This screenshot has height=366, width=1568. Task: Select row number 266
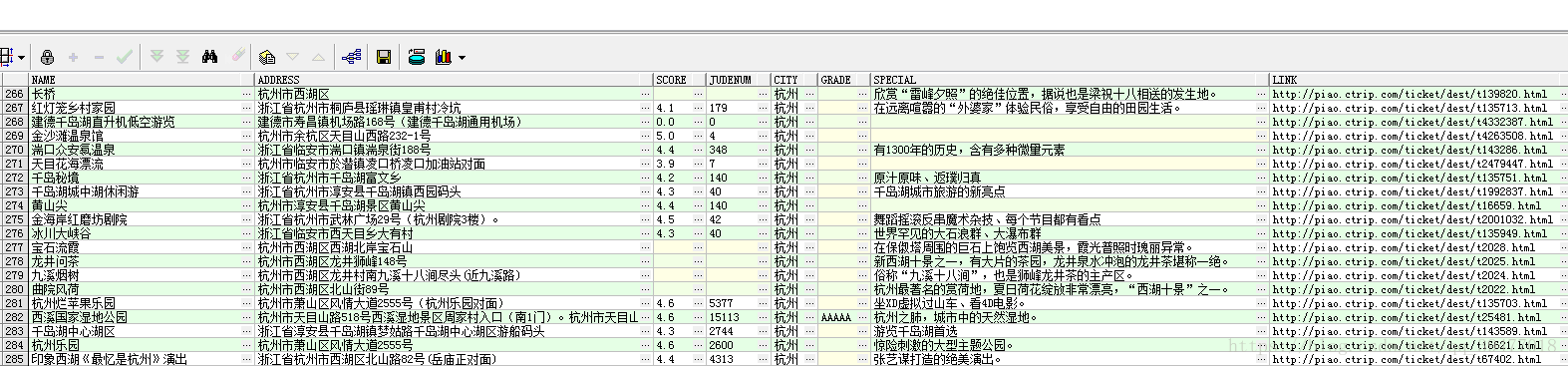pos(14,94)
